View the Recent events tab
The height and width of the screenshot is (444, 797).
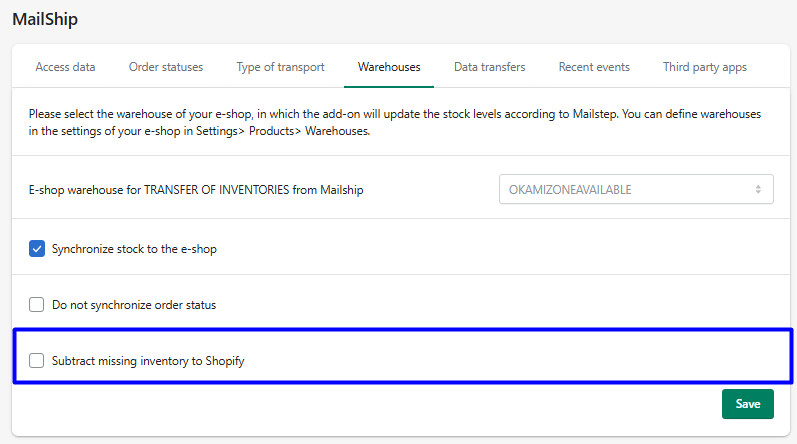(594, 67)
